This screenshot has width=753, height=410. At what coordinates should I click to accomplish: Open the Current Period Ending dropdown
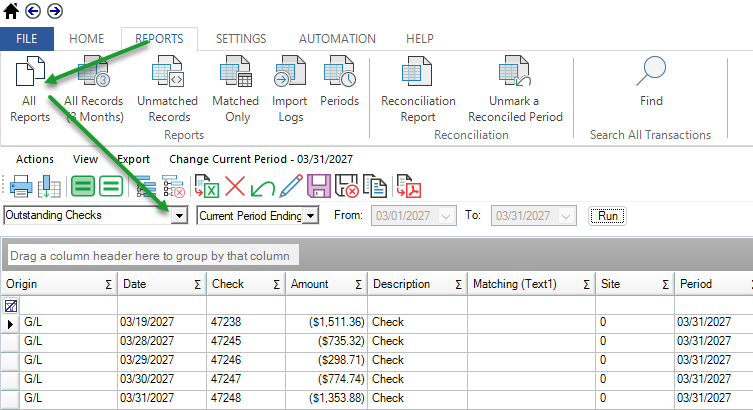[310, 215]
